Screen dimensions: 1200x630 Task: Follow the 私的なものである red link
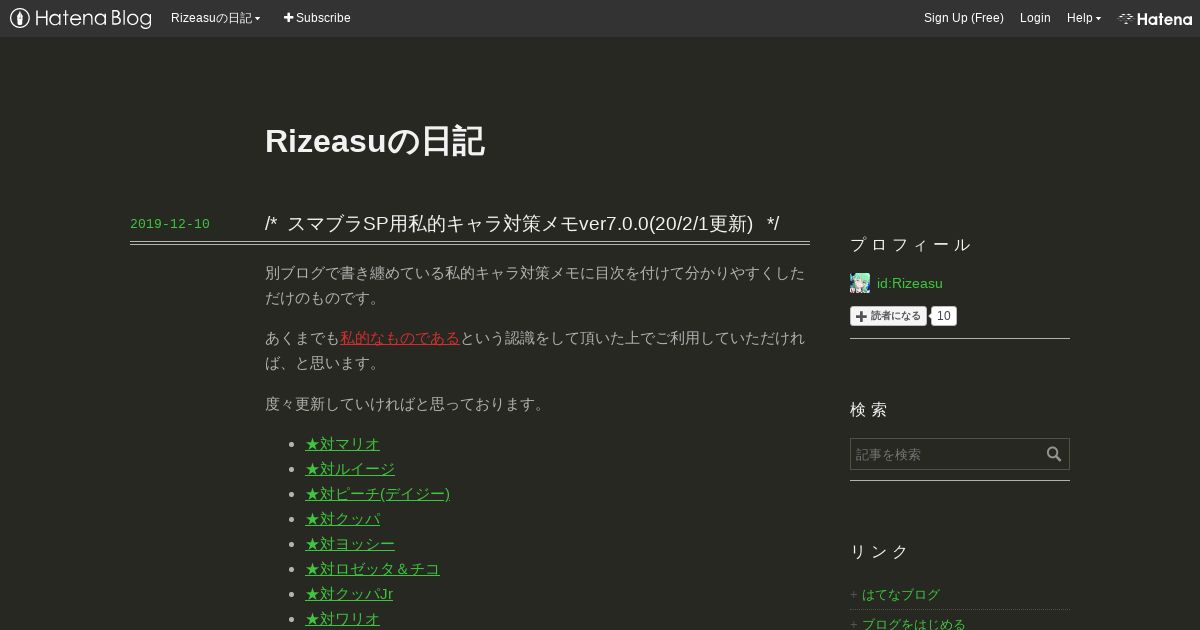400,338
